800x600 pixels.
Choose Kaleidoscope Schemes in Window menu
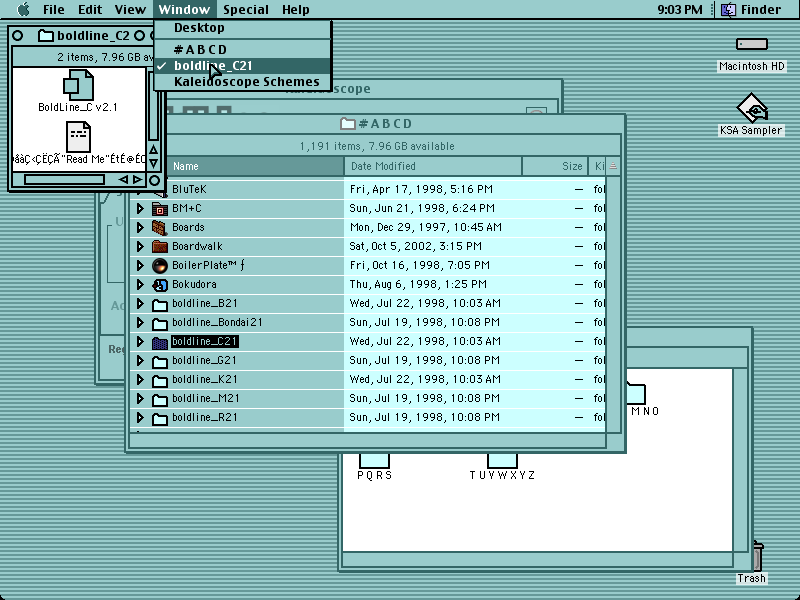point(243,82)
